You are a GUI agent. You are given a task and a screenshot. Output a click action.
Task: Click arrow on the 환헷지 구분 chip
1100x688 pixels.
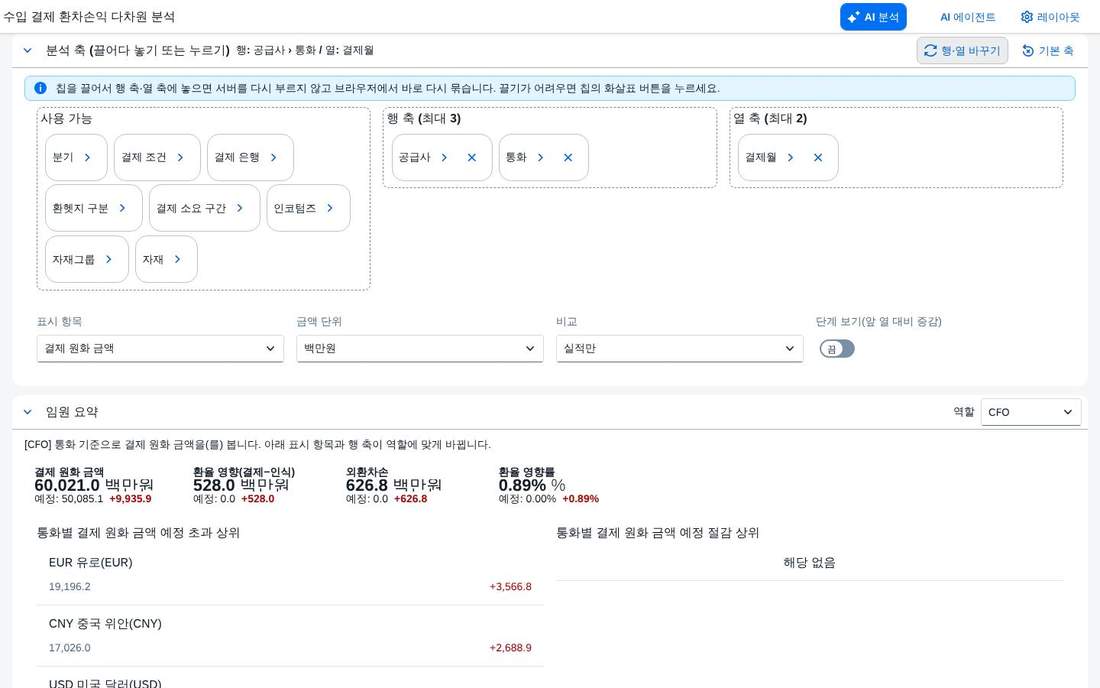122,208
